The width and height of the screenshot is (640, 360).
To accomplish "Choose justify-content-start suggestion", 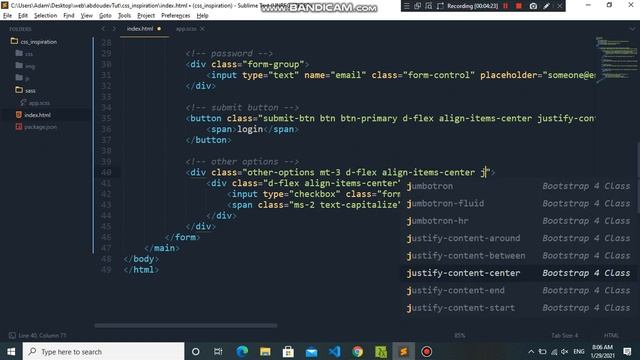I will tap(518, 308).
